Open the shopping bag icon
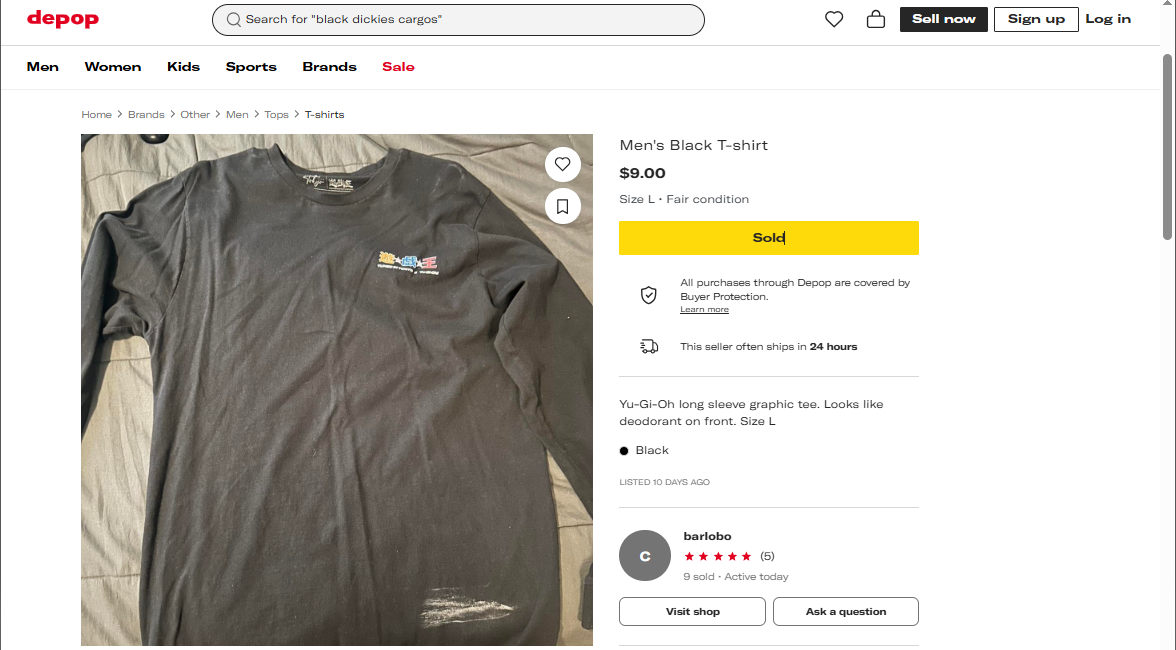Viewport: 1176px width, 650px height. tap(876, 19)
